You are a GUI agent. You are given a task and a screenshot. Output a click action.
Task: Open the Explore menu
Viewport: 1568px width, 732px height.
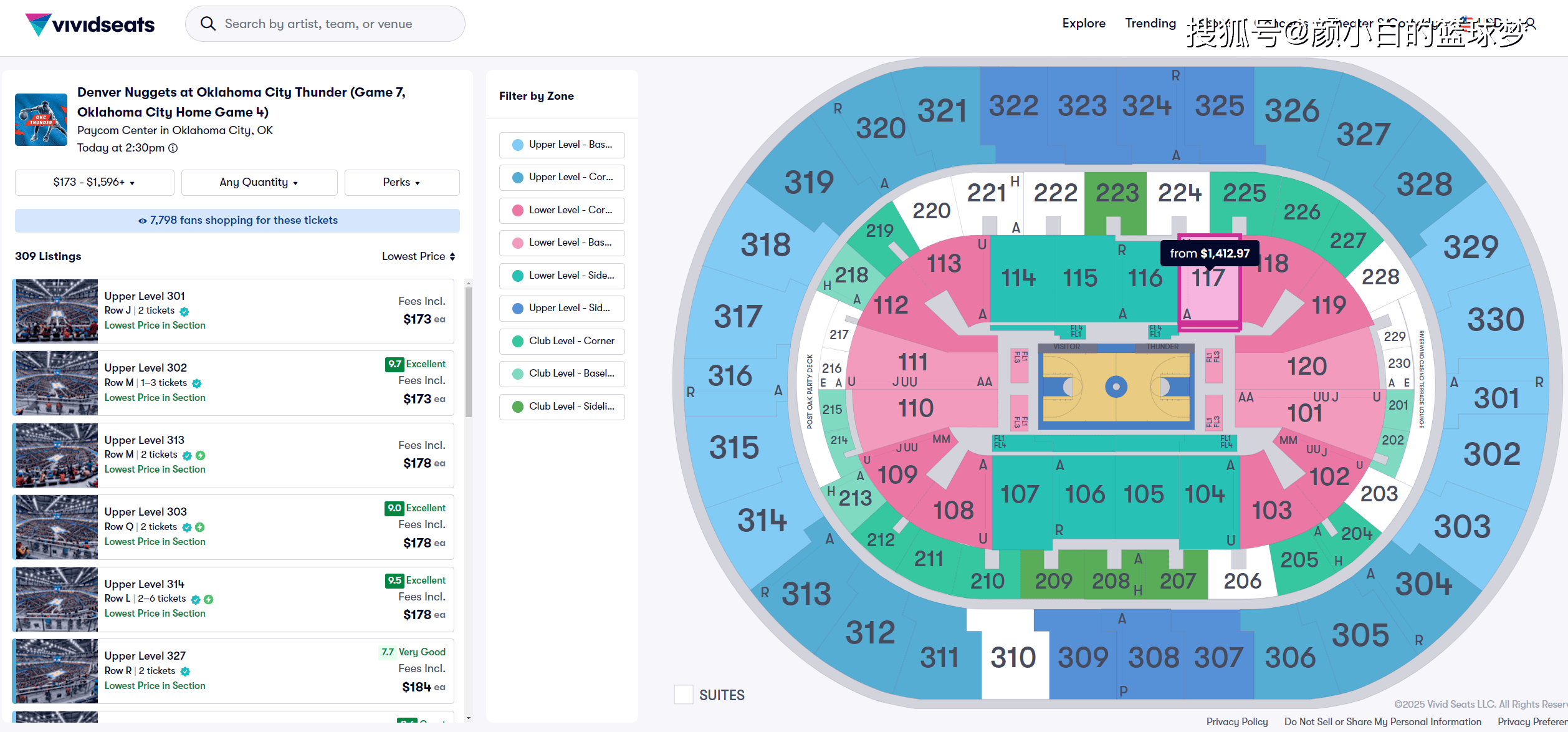(1084, 24)
